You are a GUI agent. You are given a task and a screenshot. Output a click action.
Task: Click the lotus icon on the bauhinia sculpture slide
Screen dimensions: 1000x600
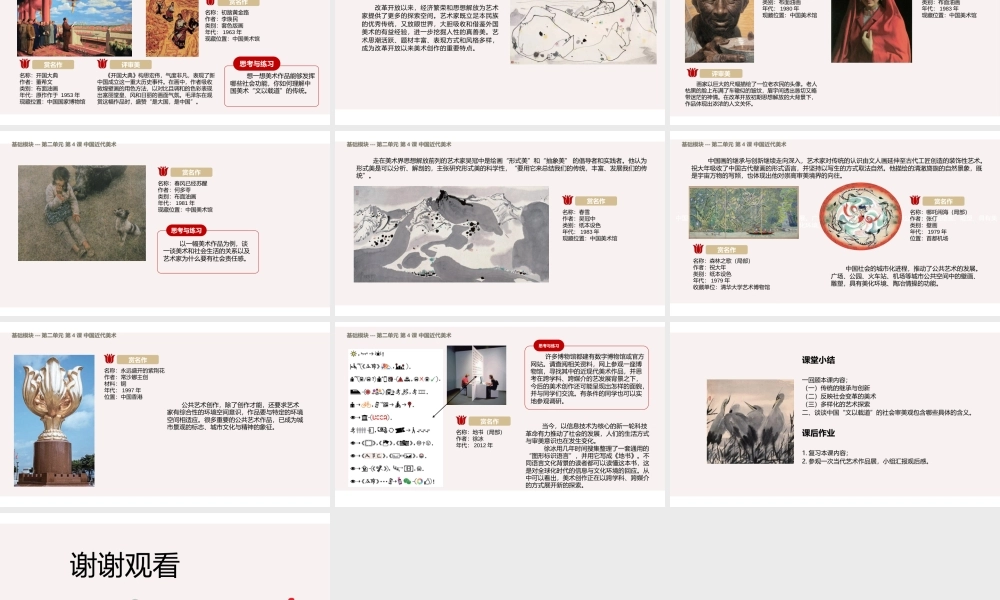[x=109, y=359]
